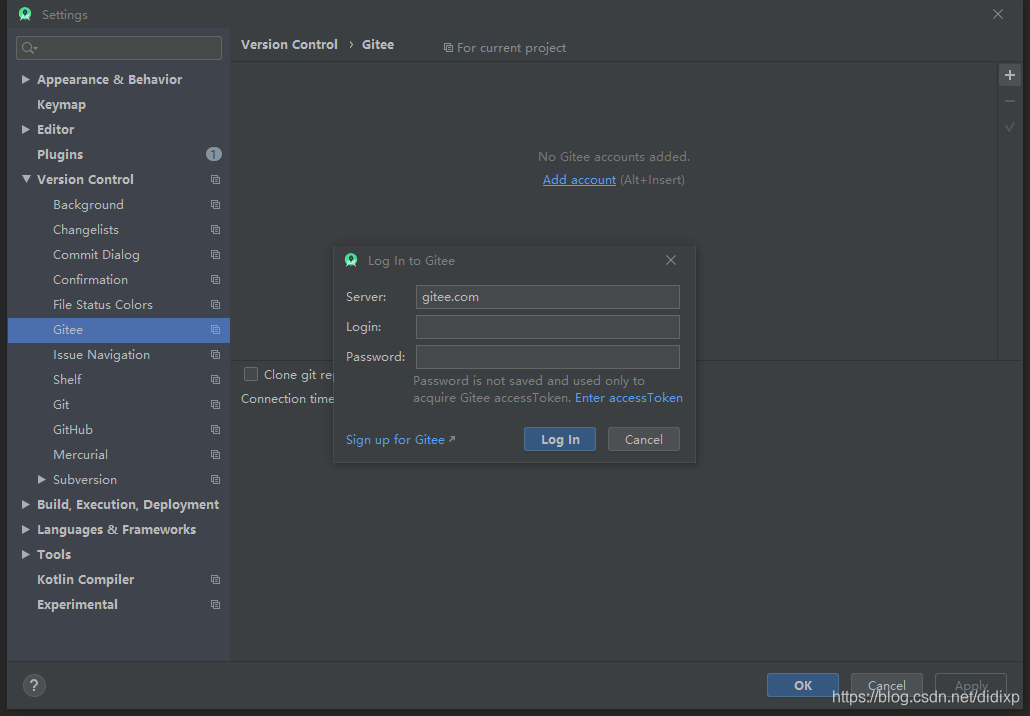Click project-level icon next to Subversion
The height and width of the screenshot is (716, 1030).
pos(215,480)
